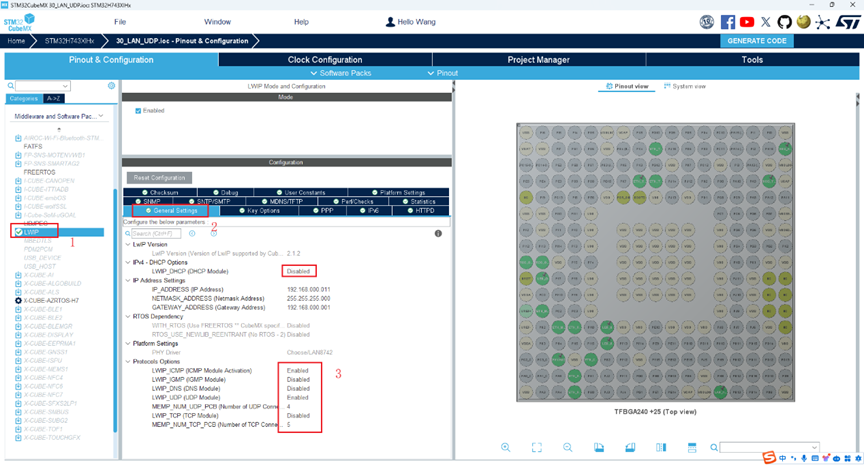
Task: Zoom in on the pinout view
Action: click(505, 447)
